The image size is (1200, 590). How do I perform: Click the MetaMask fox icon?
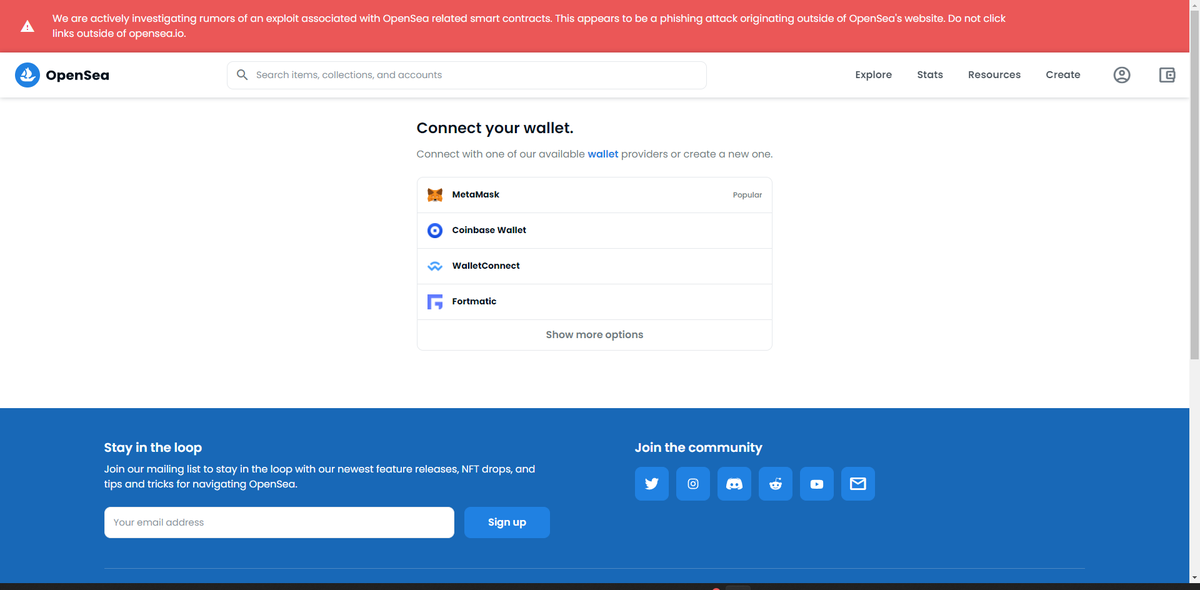(435, 195)
